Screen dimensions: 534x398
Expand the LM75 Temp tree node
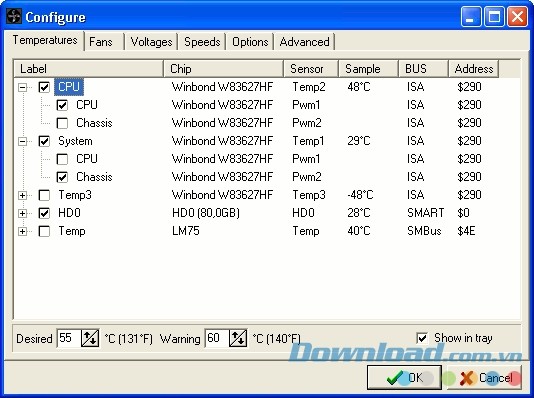22,232
